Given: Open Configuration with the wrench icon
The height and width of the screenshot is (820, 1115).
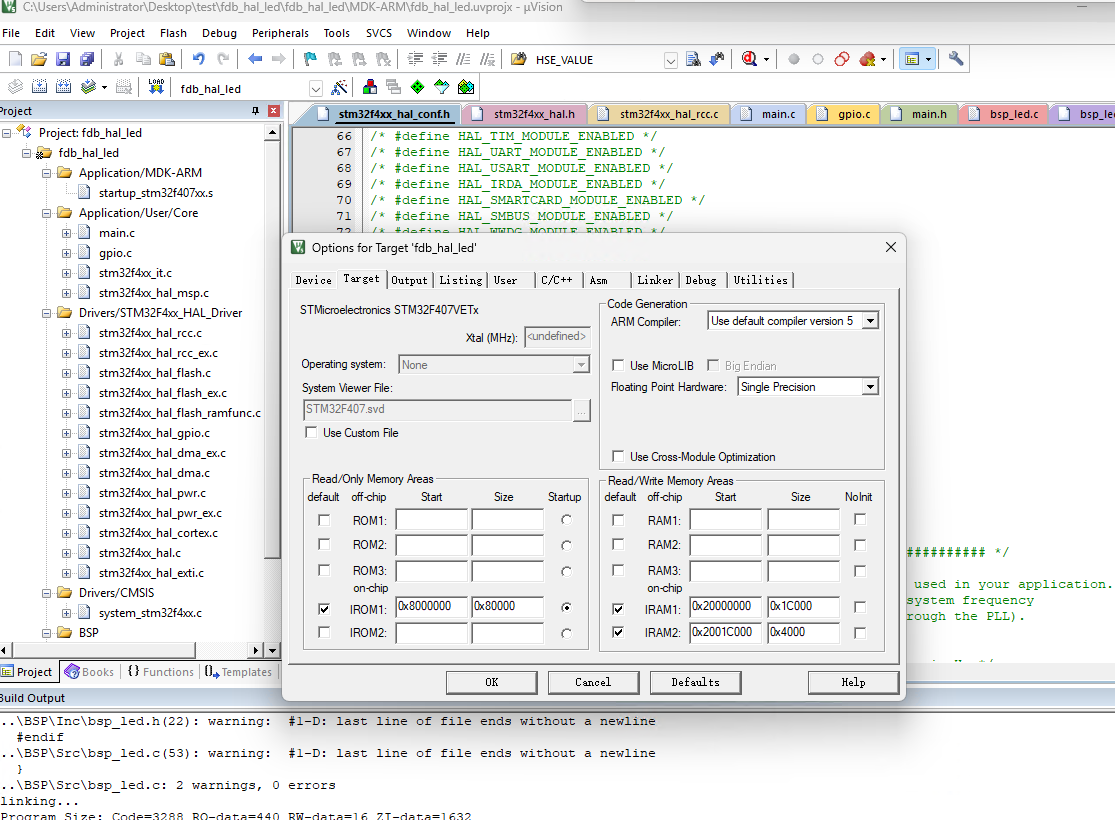Looking at the screenshot, I should (x=956, y=60).
